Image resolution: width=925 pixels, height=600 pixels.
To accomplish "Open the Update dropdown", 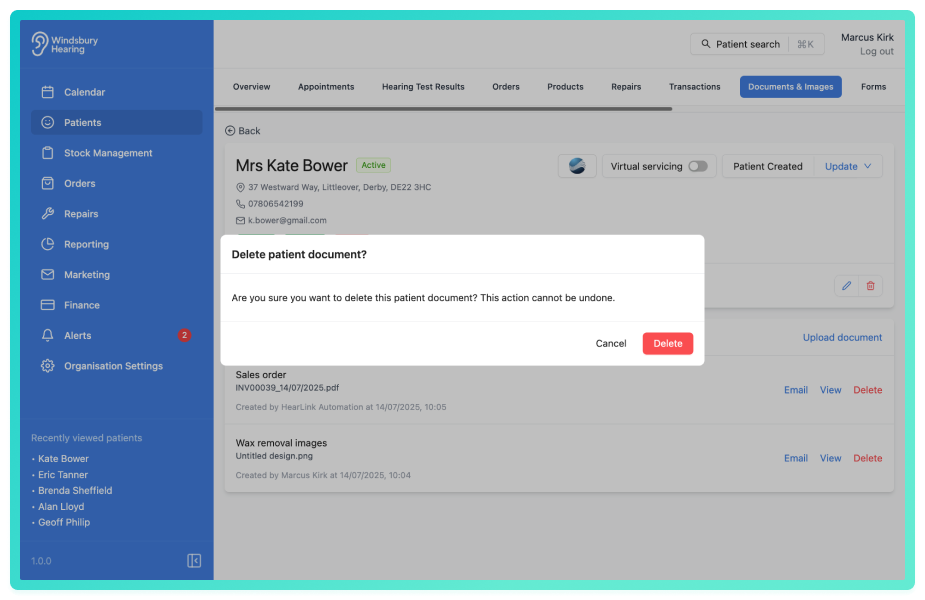I will [x=848, y=166].
